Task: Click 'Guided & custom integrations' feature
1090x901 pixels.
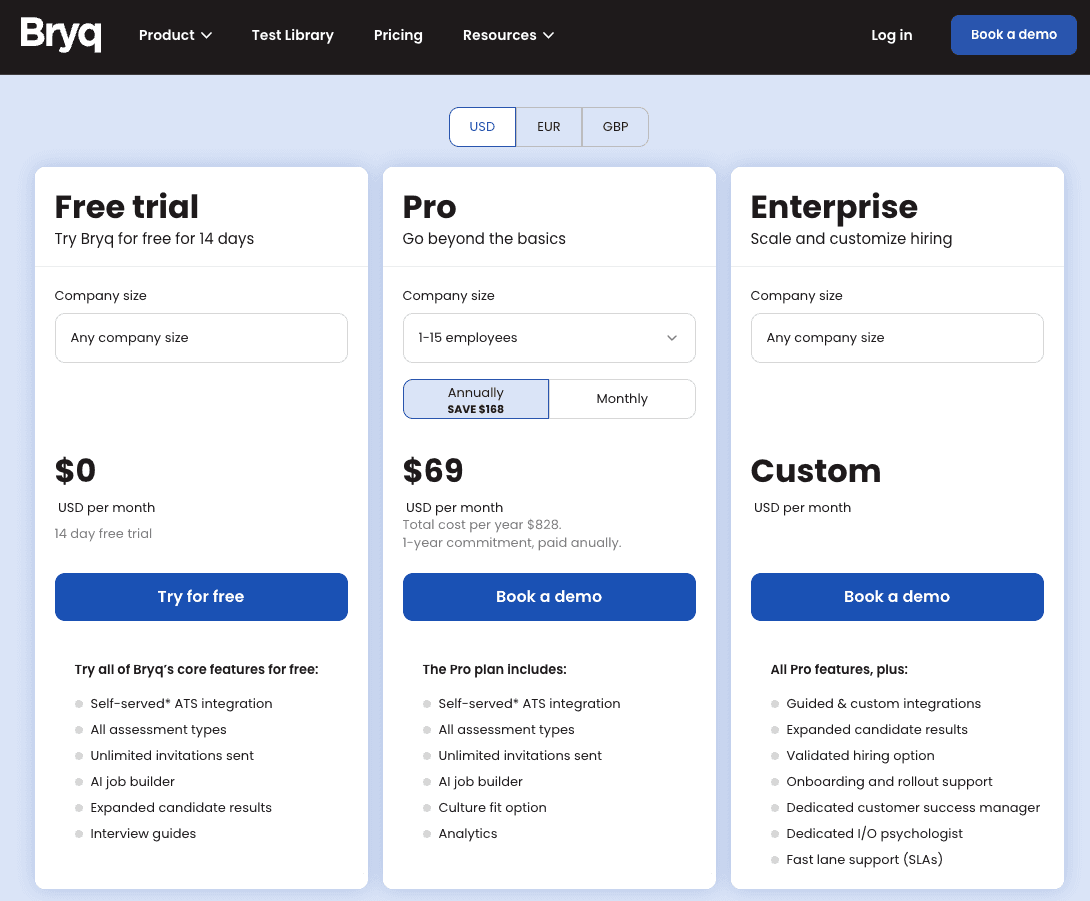Action: coord(884,704)
